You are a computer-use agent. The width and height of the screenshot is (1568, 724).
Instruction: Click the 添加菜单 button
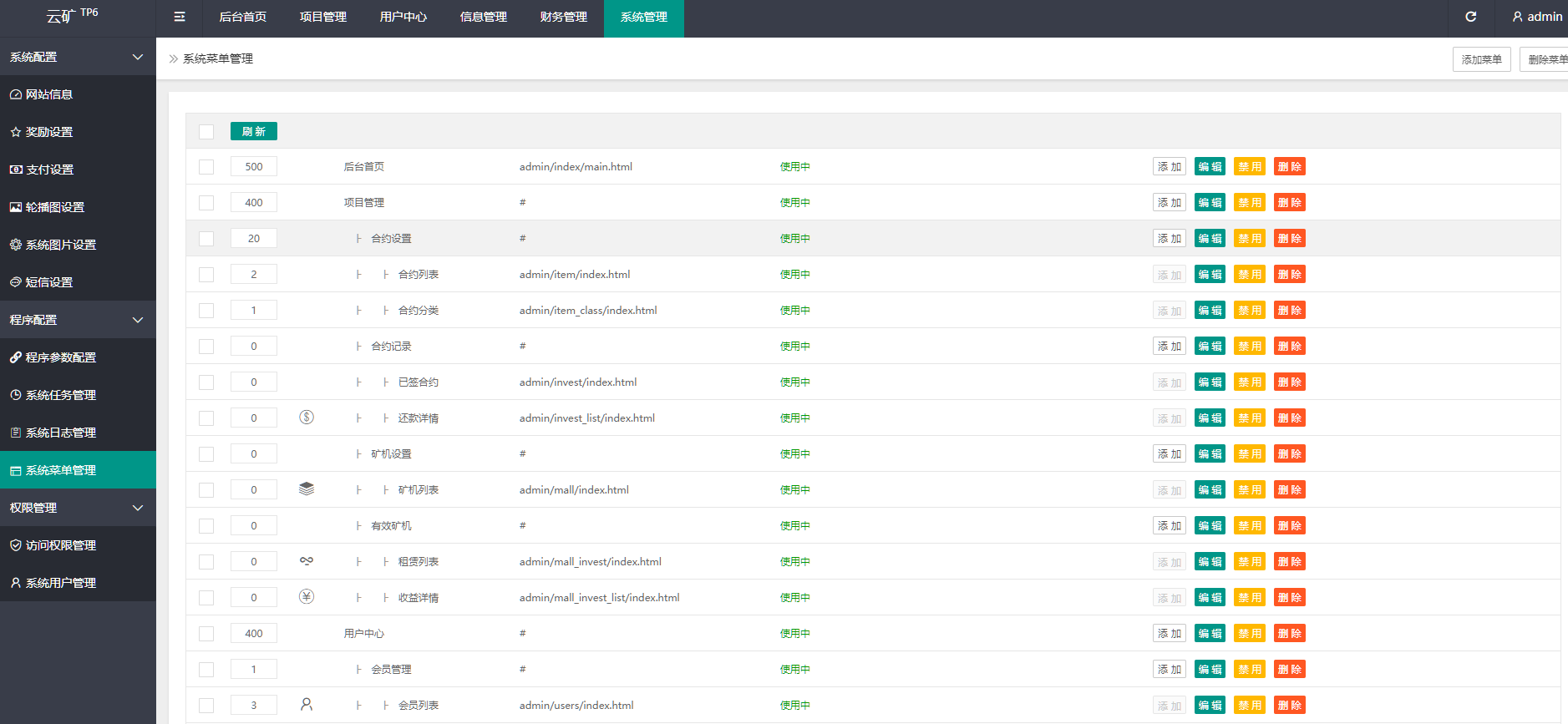click(x=1481, y=59)
